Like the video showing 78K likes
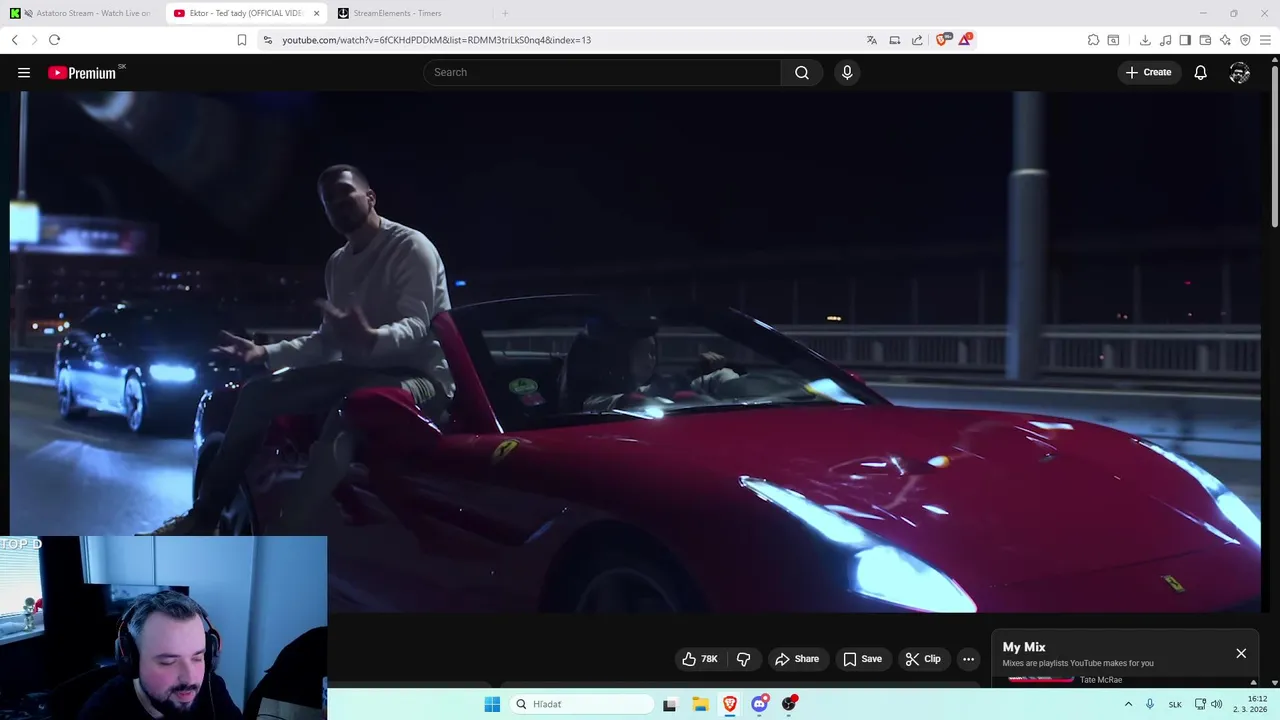The image size is (1280, 720). [x=700, y=659]
